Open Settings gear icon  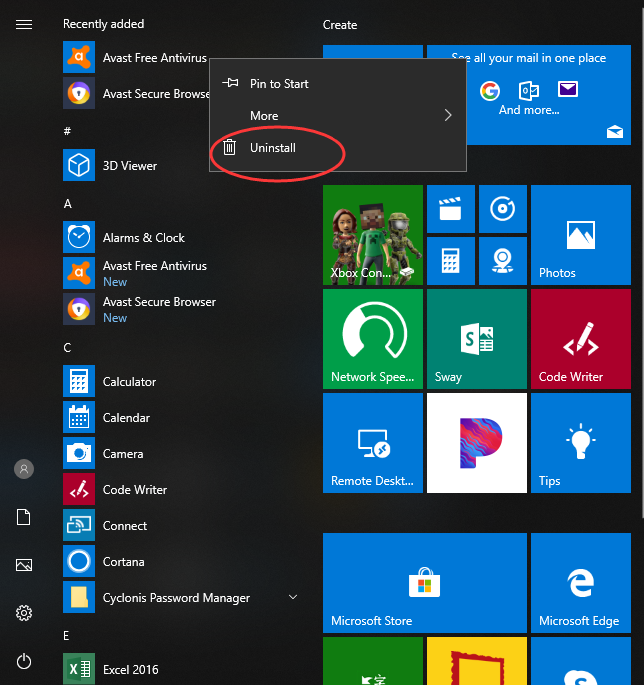pos(24,613)
